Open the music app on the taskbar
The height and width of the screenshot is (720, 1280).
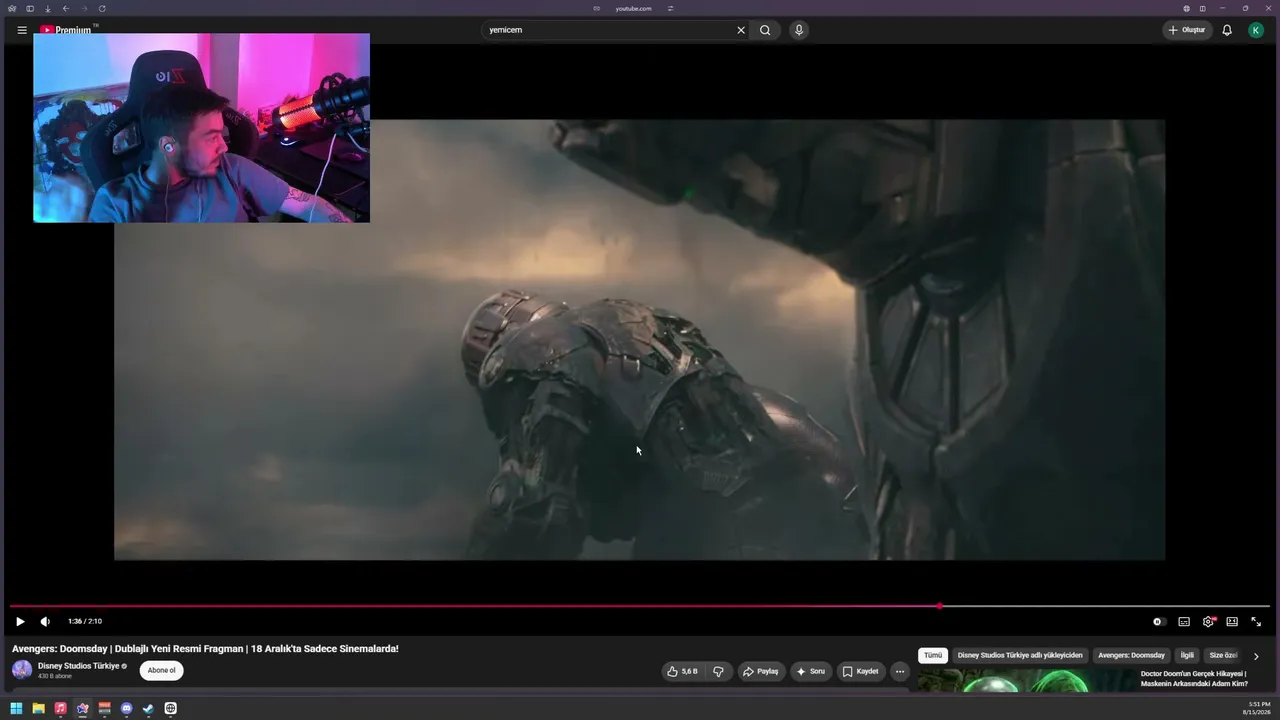click(x=60, y=708)
